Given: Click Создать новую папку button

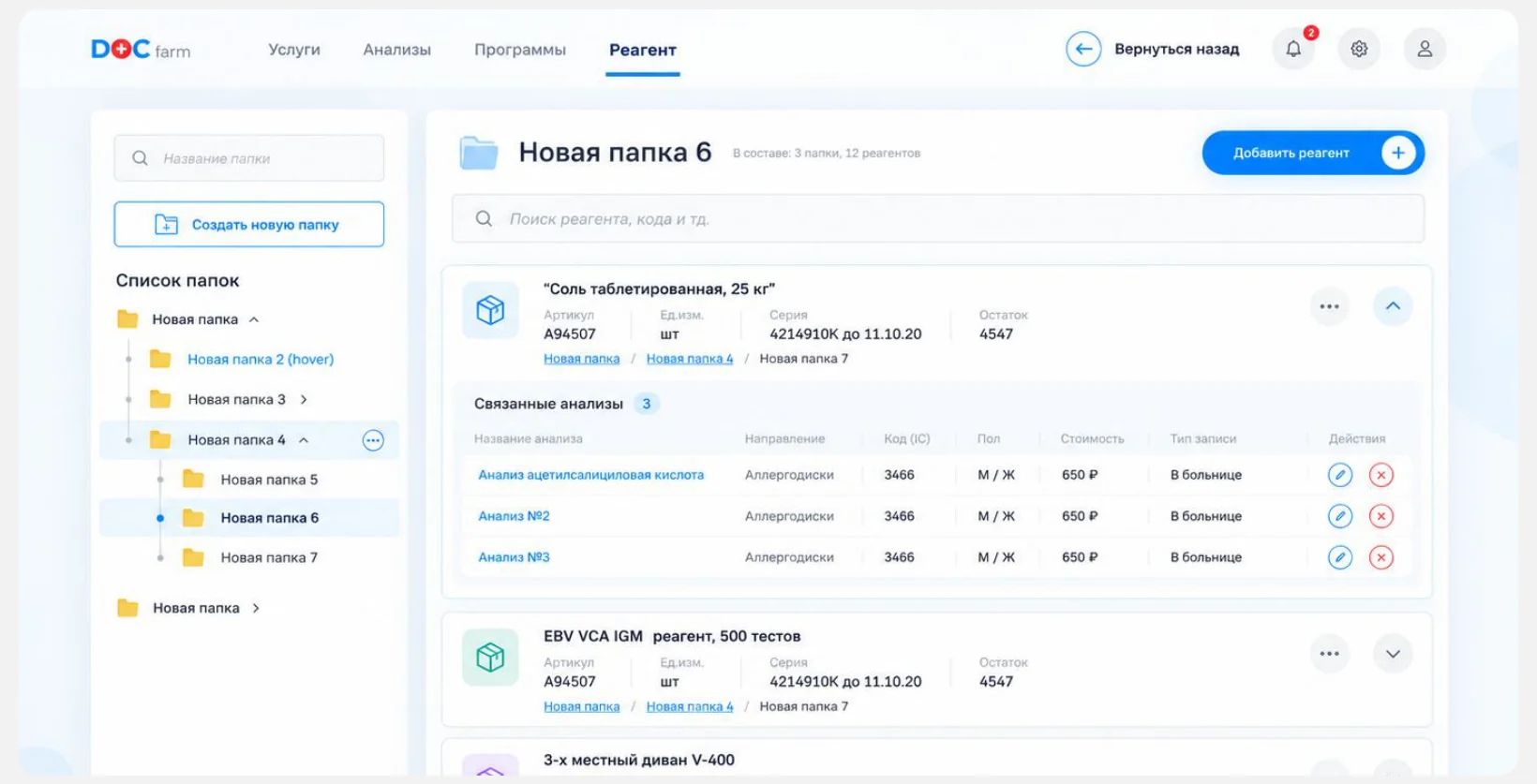Looking at the screenshot, I should click(x=249, y=225).
